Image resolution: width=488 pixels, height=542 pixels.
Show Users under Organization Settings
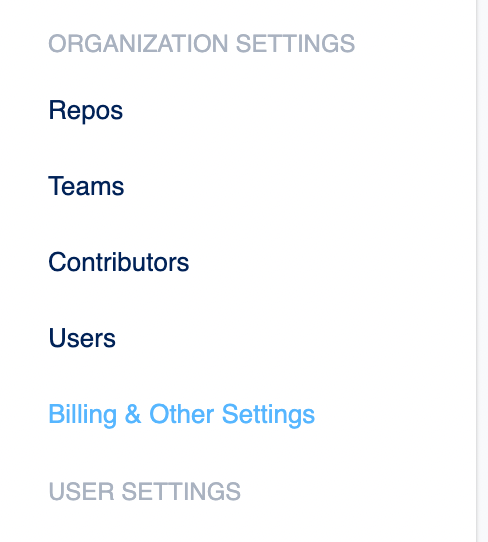click(x=82, y=338)
